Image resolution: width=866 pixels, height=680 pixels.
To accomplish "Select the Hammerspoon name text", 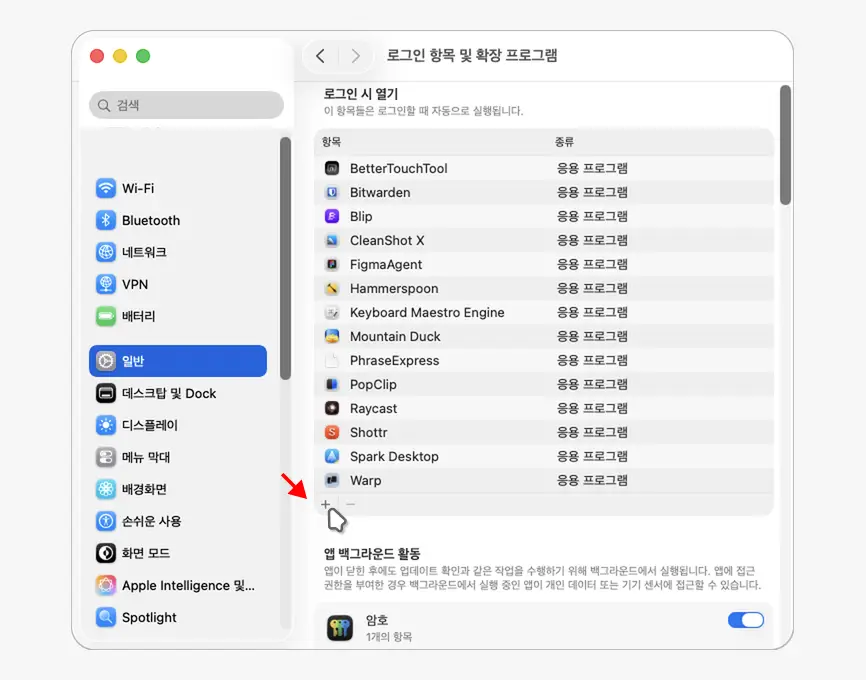I will coord(394,288).
